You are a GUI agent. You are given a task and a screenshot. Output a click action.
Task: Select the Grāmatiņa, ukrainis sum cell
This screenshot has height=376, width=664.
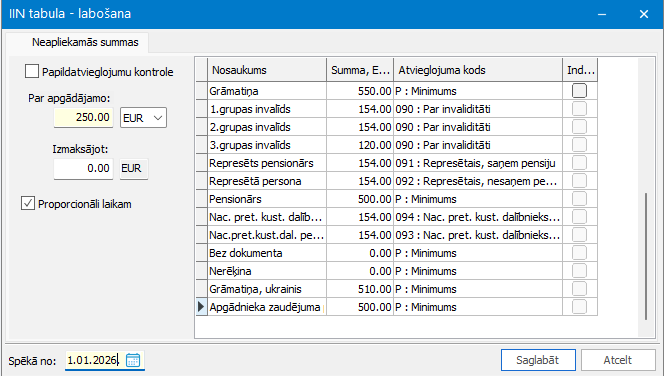360,289
